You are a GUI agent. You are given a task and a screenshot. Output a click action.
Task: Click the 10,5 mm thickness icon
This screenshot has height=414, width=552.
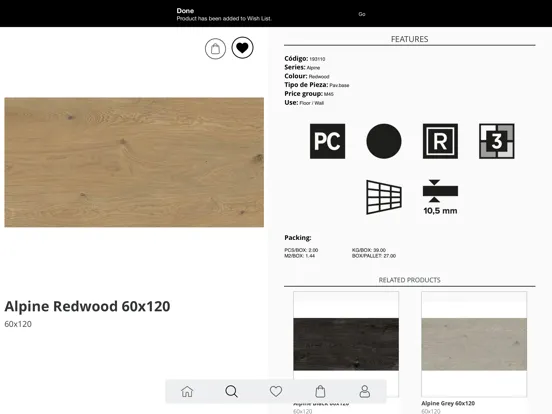(x=440, y=197)
